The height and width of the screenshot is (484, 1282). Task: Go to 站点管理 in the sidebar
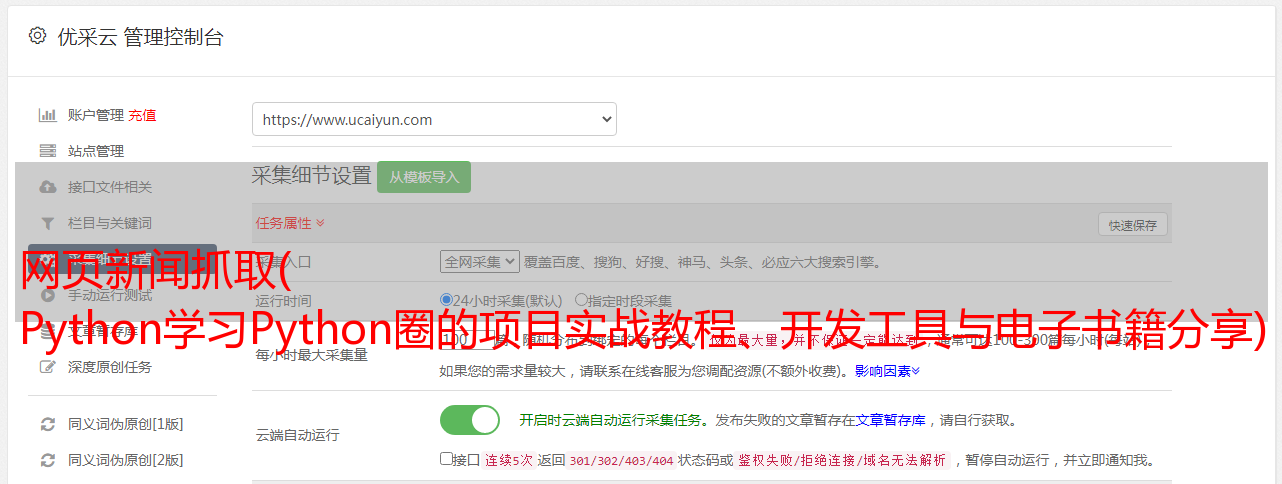tap(96, 151)
